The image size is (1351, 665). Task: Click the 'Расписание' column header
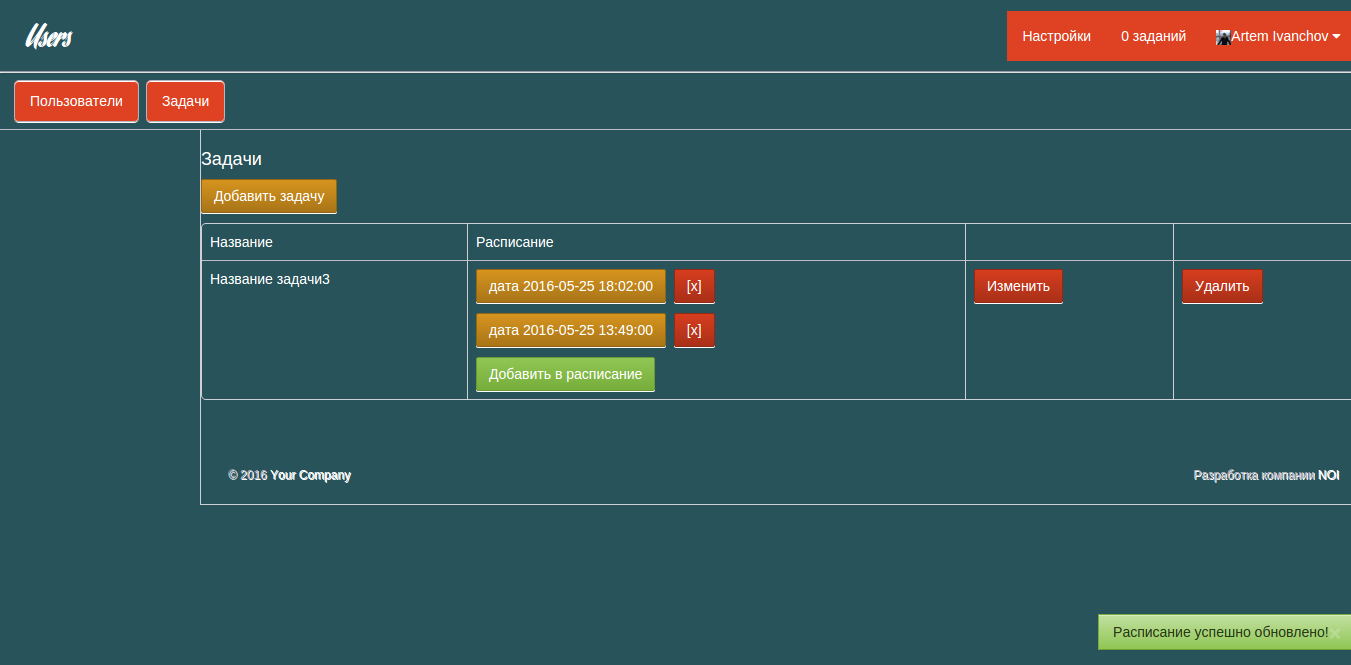tap(515, 242)
